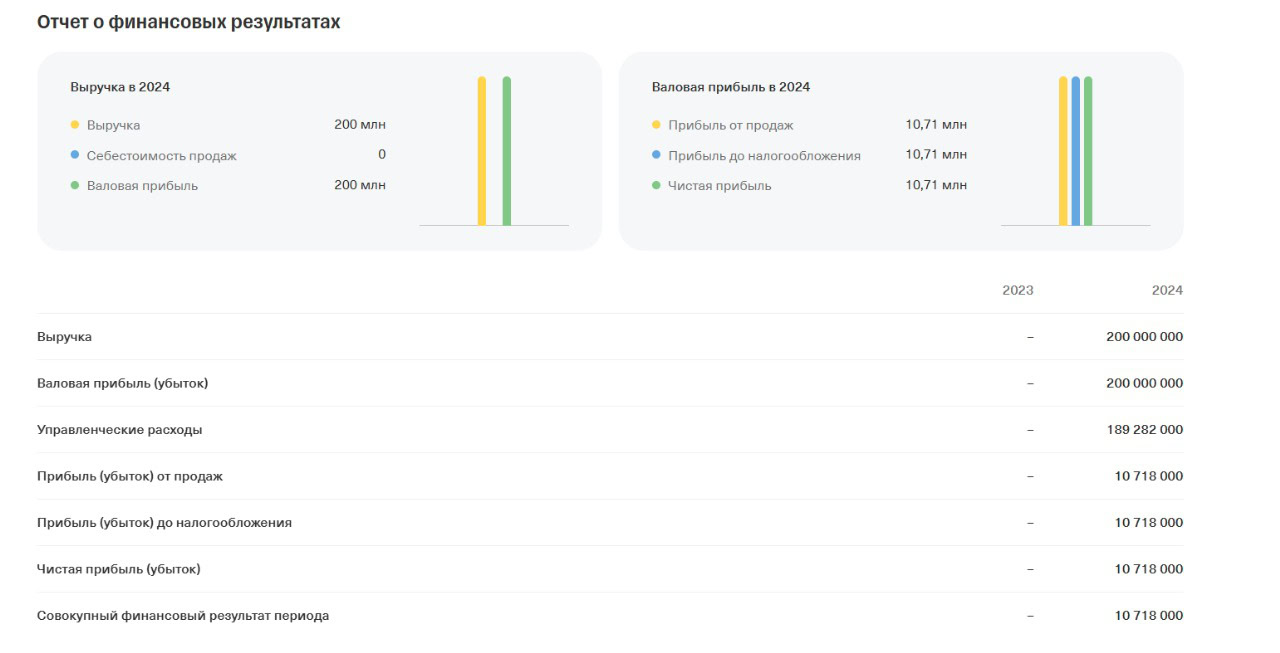
Task: Select green bar in Валовая прибыль в 2024 chart
Action: [1088, 150]
